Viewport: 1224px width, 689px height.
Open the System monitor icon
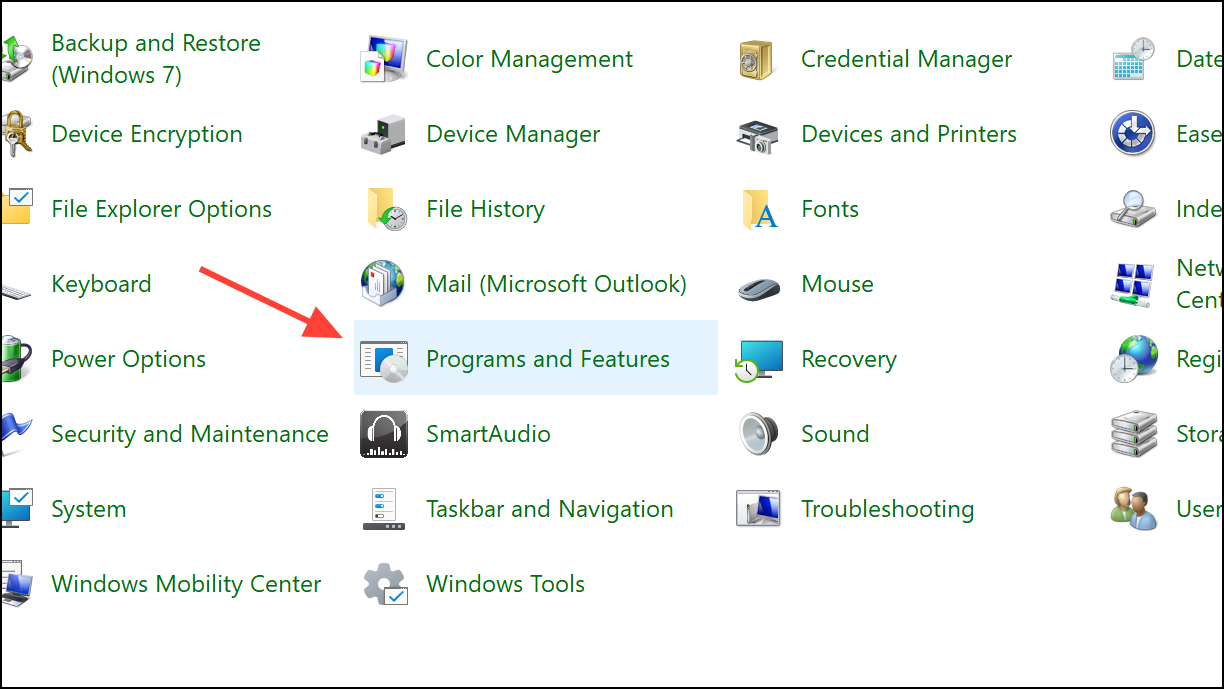pos(16,509)
